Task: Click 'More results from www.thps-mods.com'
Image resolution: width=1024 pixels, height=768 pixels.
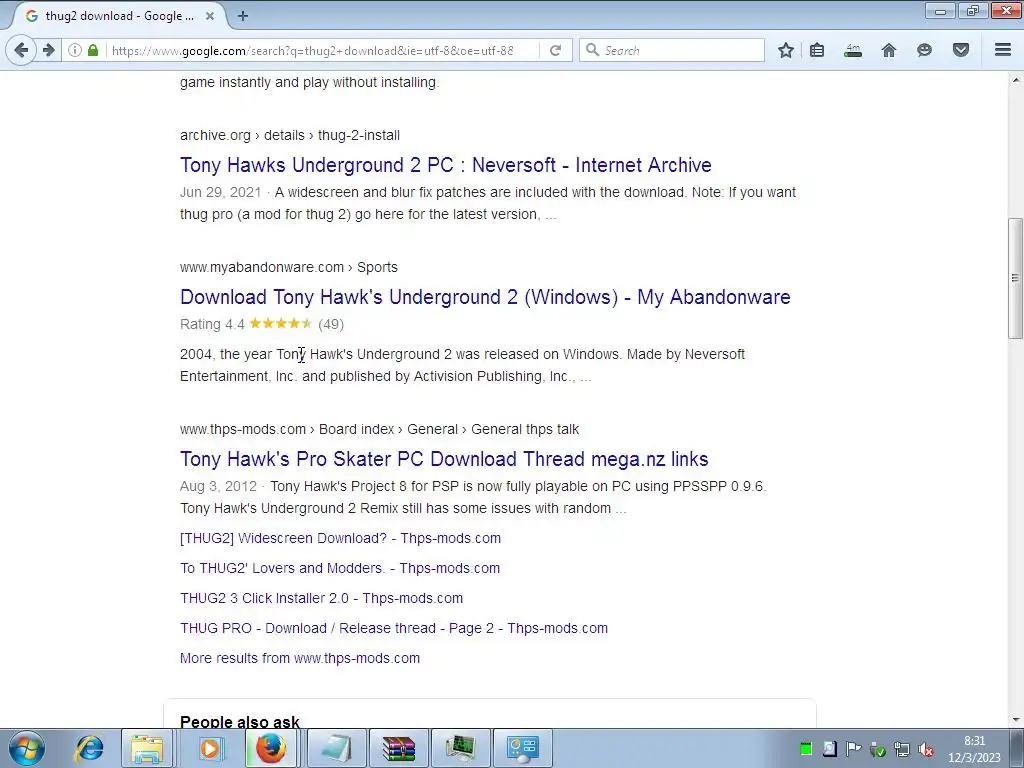Action: 300,658
